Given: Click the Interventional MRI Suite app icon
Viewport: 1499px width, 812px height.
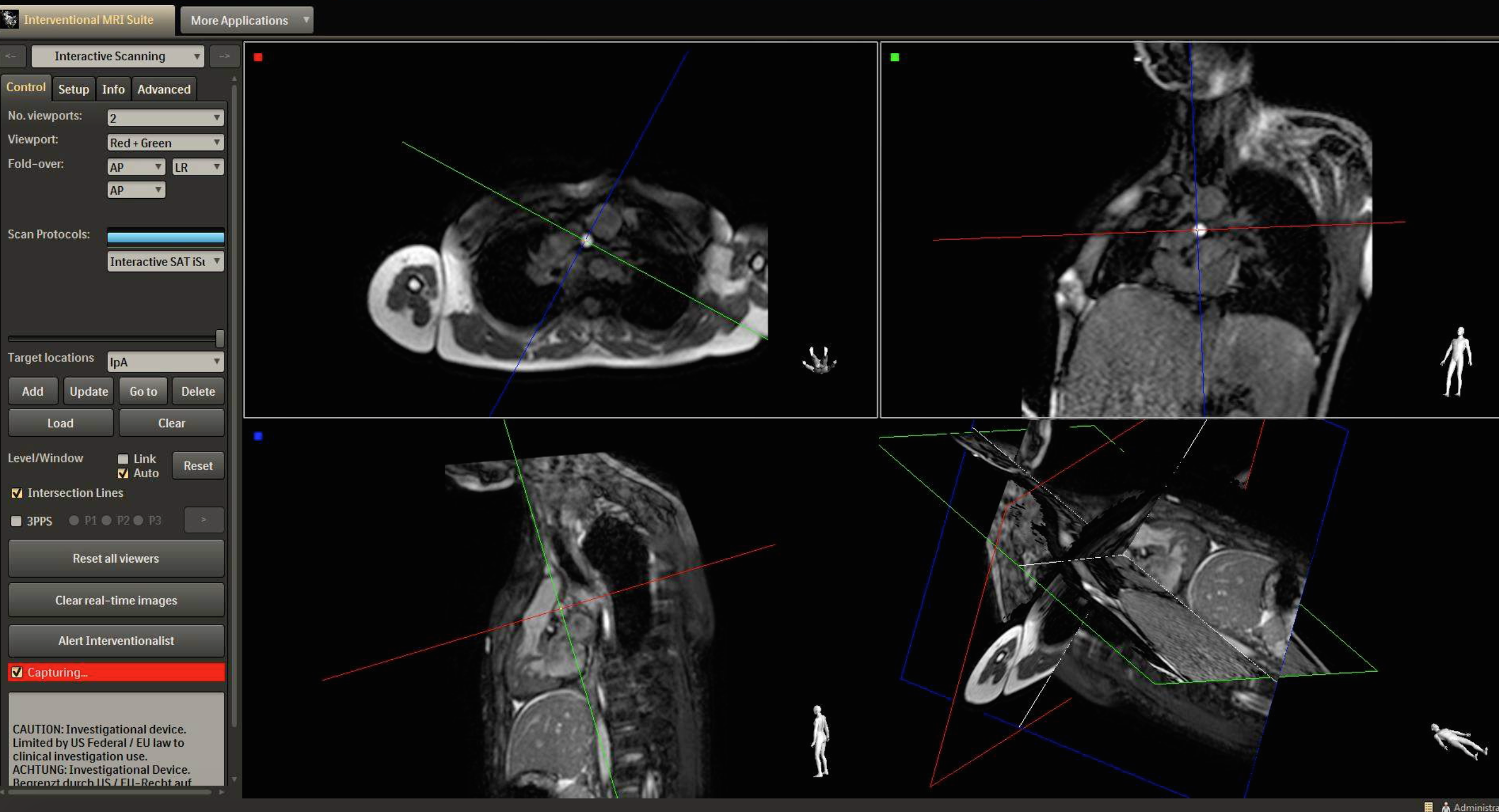Looking at the screenshot, I should pyautogui.click(x=10, y=19).
